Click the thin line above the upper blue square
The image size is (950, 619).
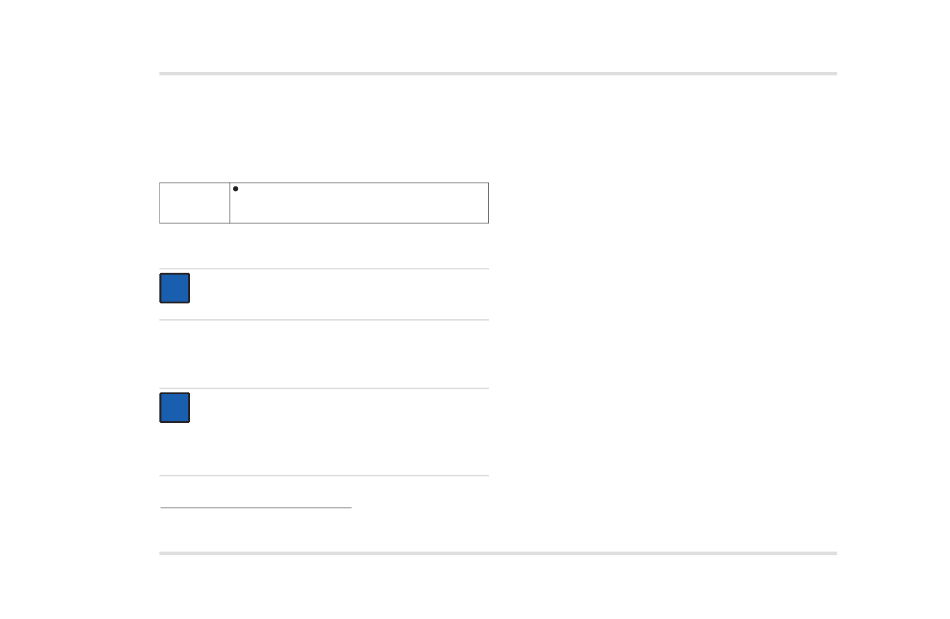[324, 268]
